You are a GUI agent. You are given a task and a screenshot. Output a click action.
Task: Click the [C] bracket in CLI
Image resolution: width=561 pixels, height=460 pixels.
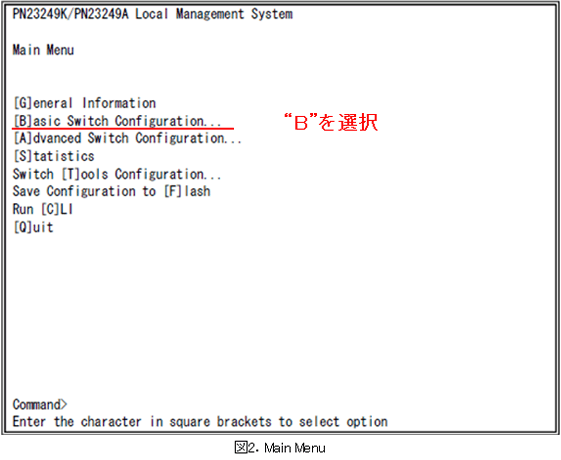[x=50, y=209]
